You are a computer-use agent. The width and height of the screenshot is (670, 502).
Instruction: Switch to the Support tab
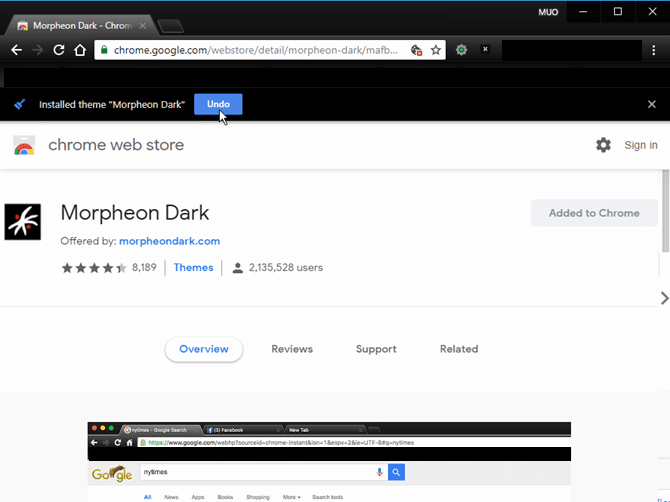376,349
